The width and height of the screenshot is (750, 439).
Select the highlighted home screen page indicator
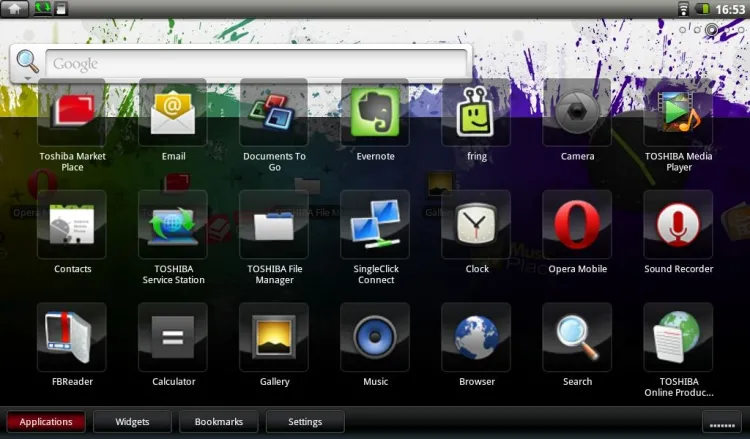(x=712, y=30)
